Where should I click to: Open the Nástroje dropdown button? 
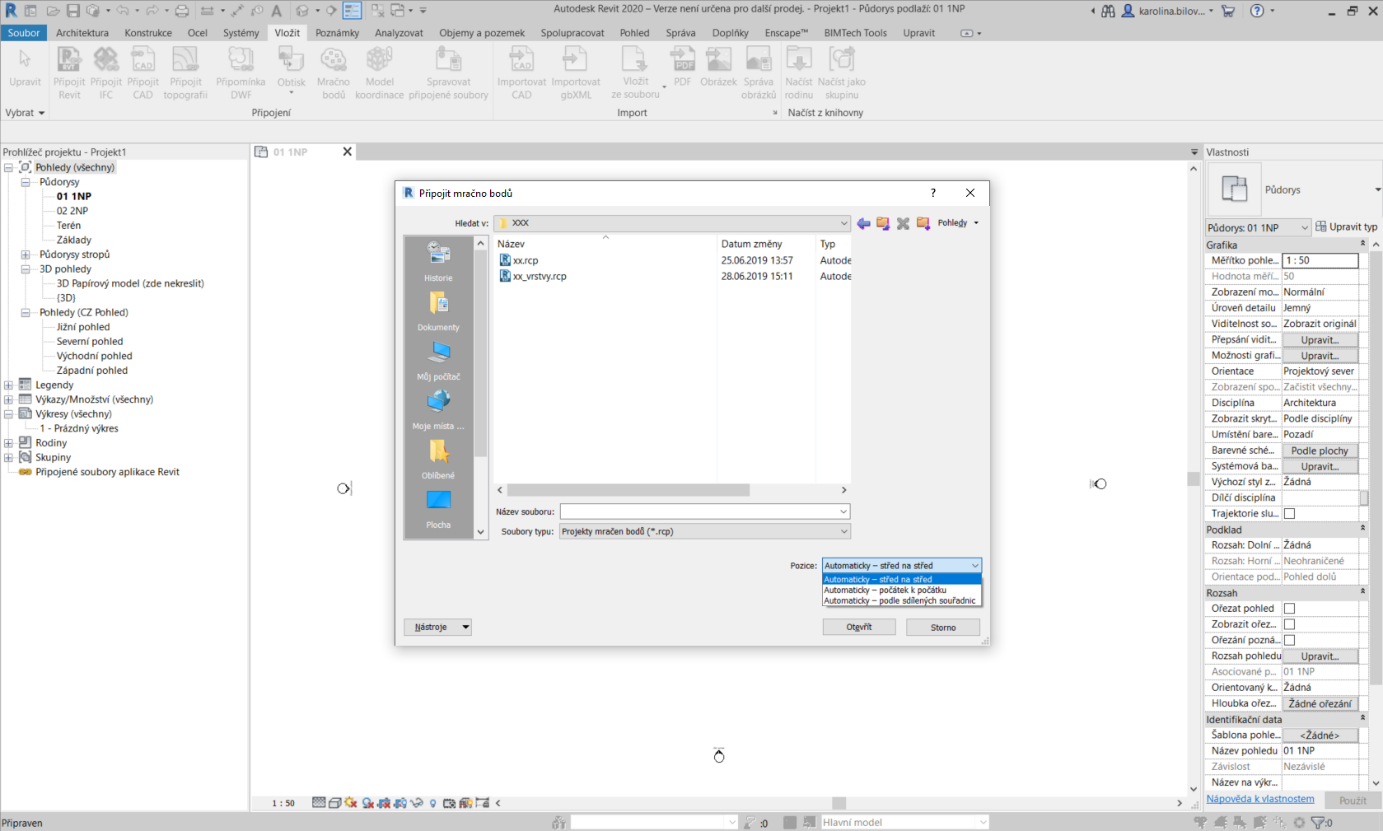437,627
